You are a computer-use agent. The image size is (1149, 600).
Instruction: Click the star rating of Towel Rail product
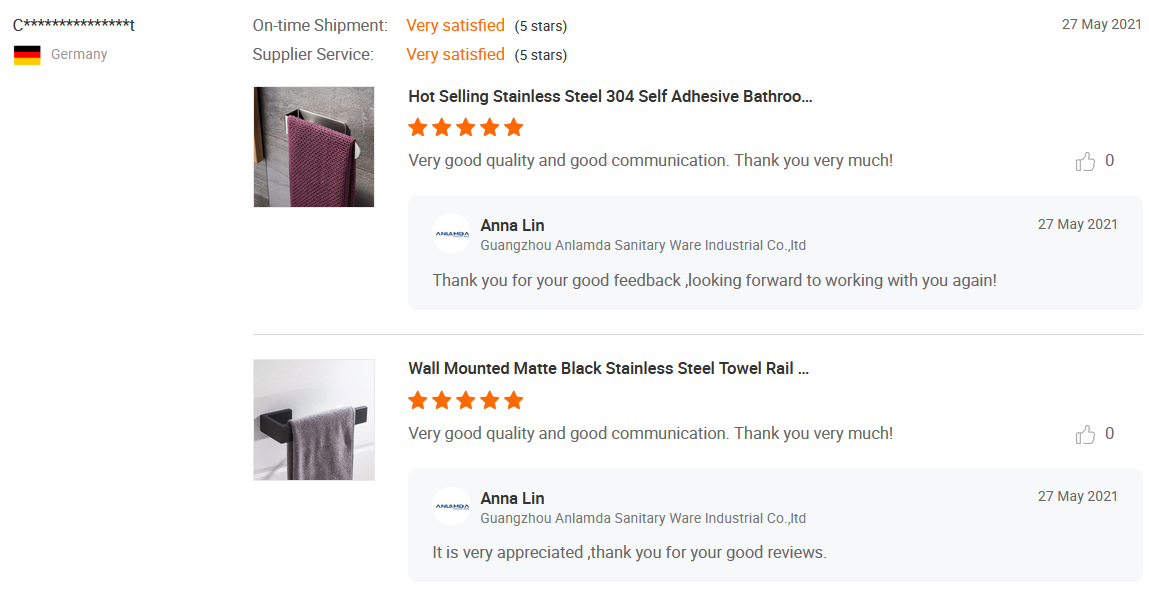[466, 401]
